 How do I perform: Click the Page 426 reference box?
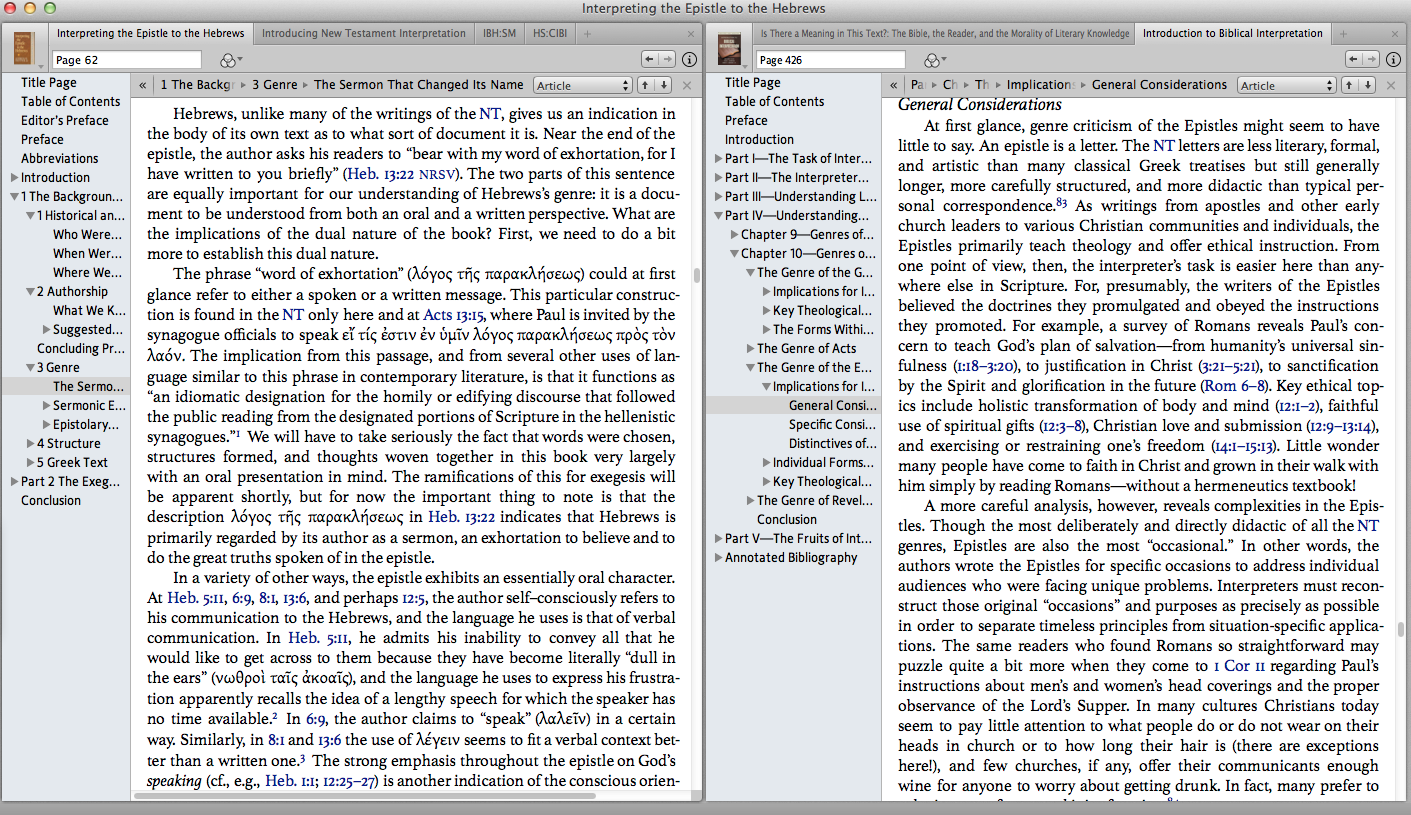coord(831,60)
